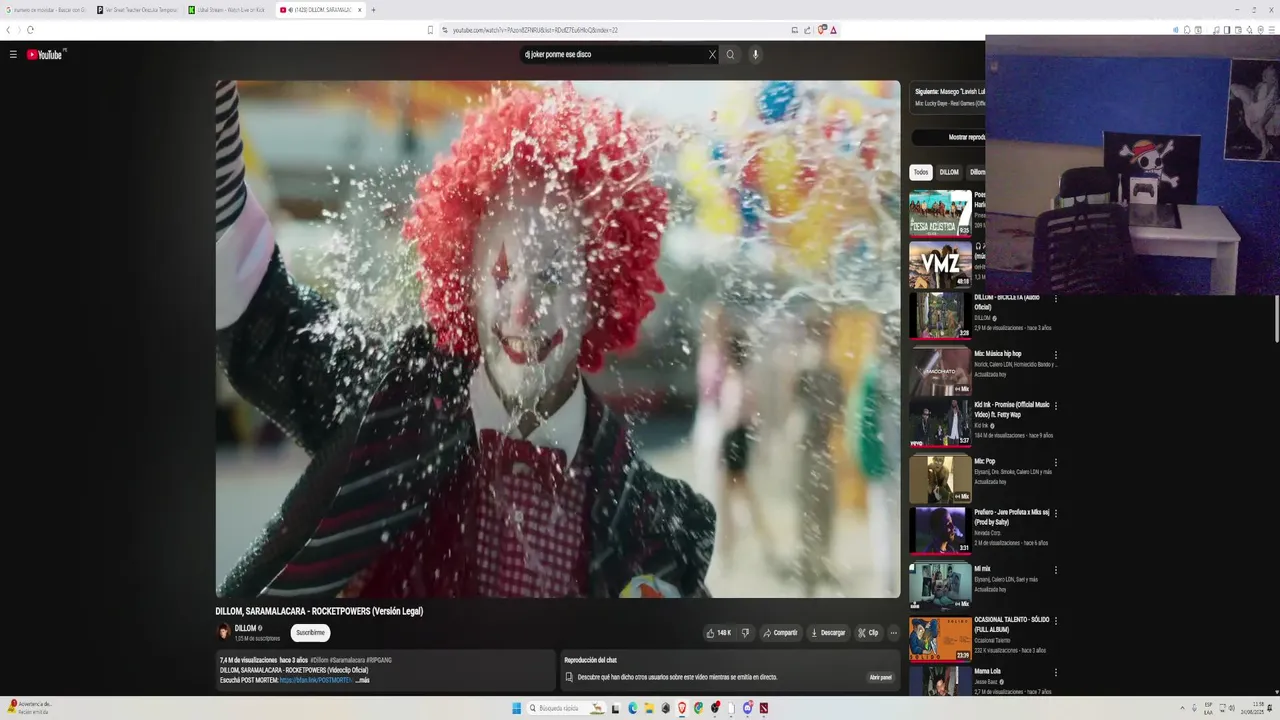Dislike the video with thumbs down
The width and height of the screenshot is (1280, 720).
pyautogui.click(x=745, y=633)
